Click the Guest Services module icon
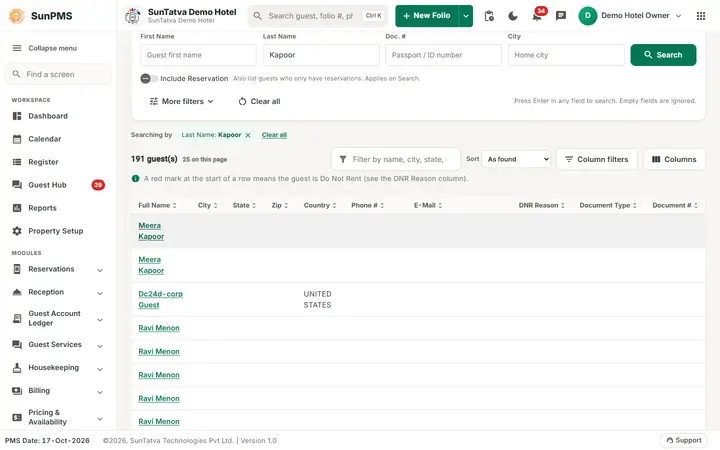 17,344
